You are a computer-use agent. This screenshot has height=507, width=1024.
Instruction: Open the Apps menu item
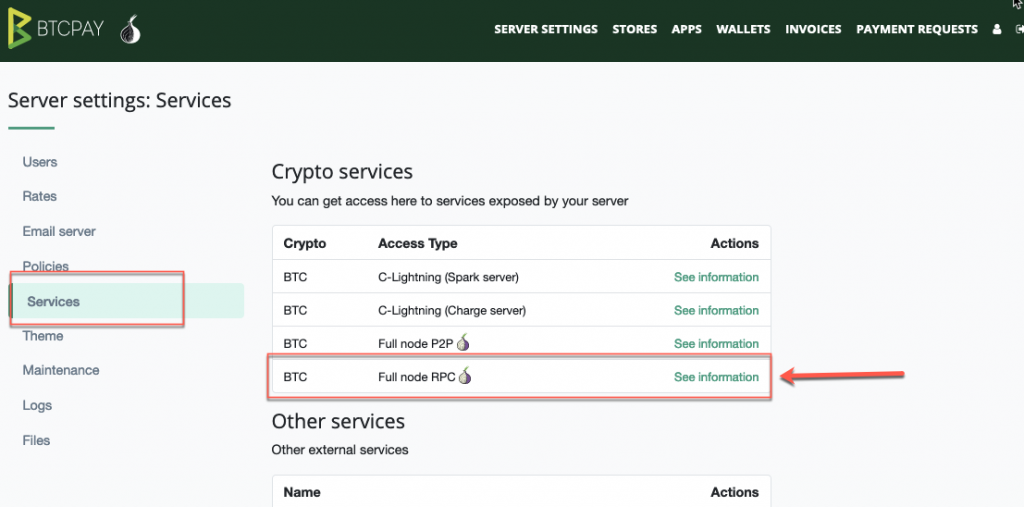click(x=686, y=29)
